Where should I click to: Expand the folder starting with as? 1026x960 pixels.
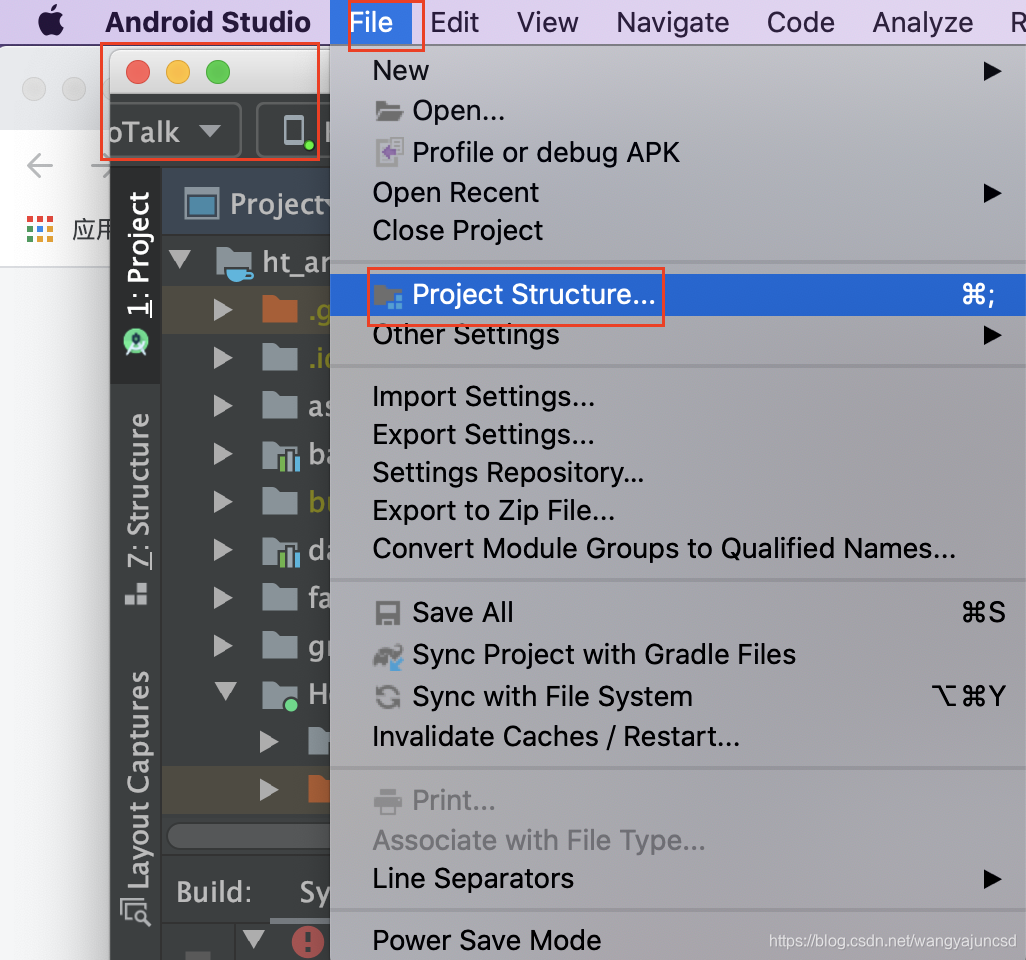223,406
